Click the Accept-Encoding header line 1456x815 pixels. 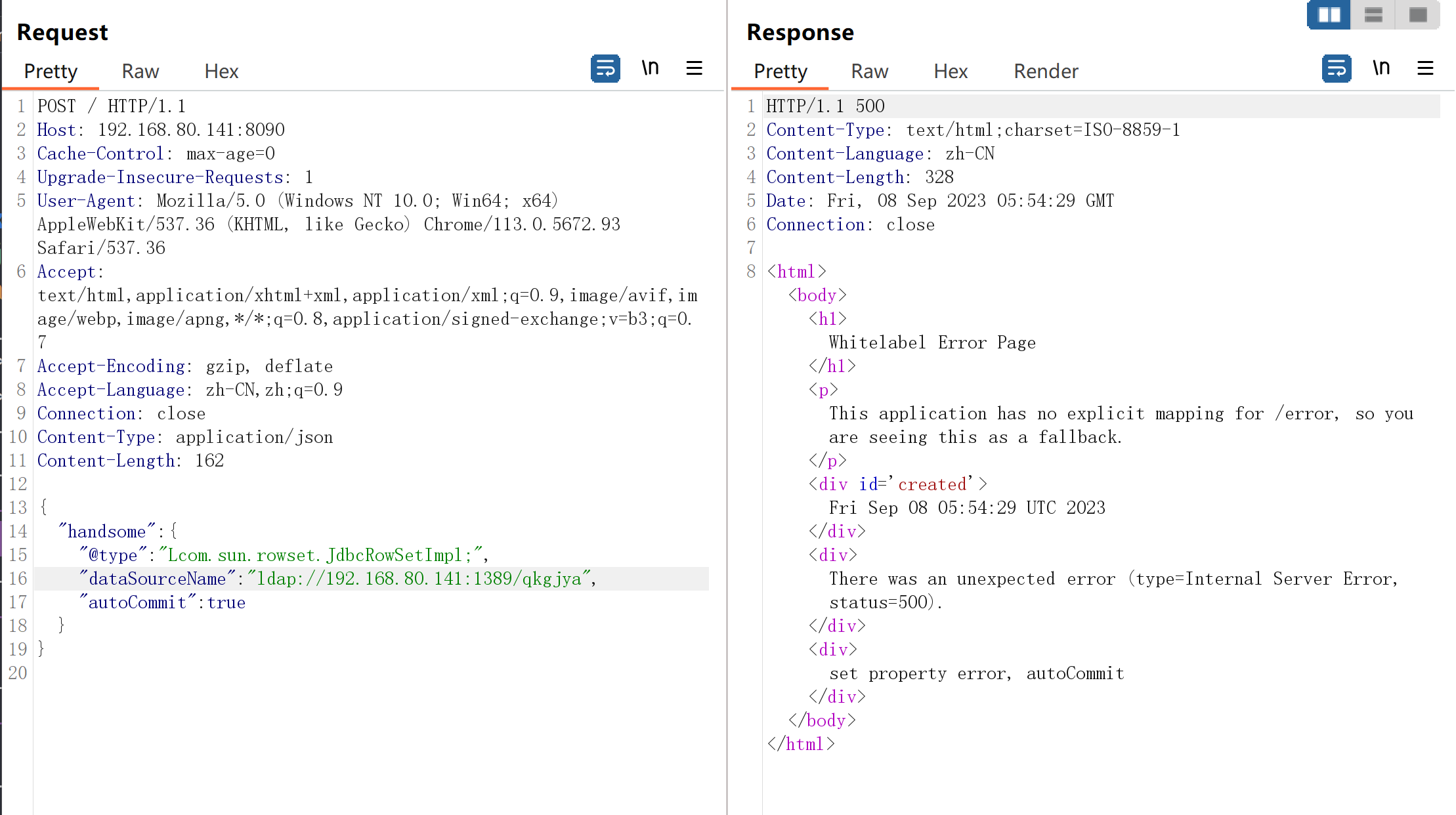[x=185, y=366]
